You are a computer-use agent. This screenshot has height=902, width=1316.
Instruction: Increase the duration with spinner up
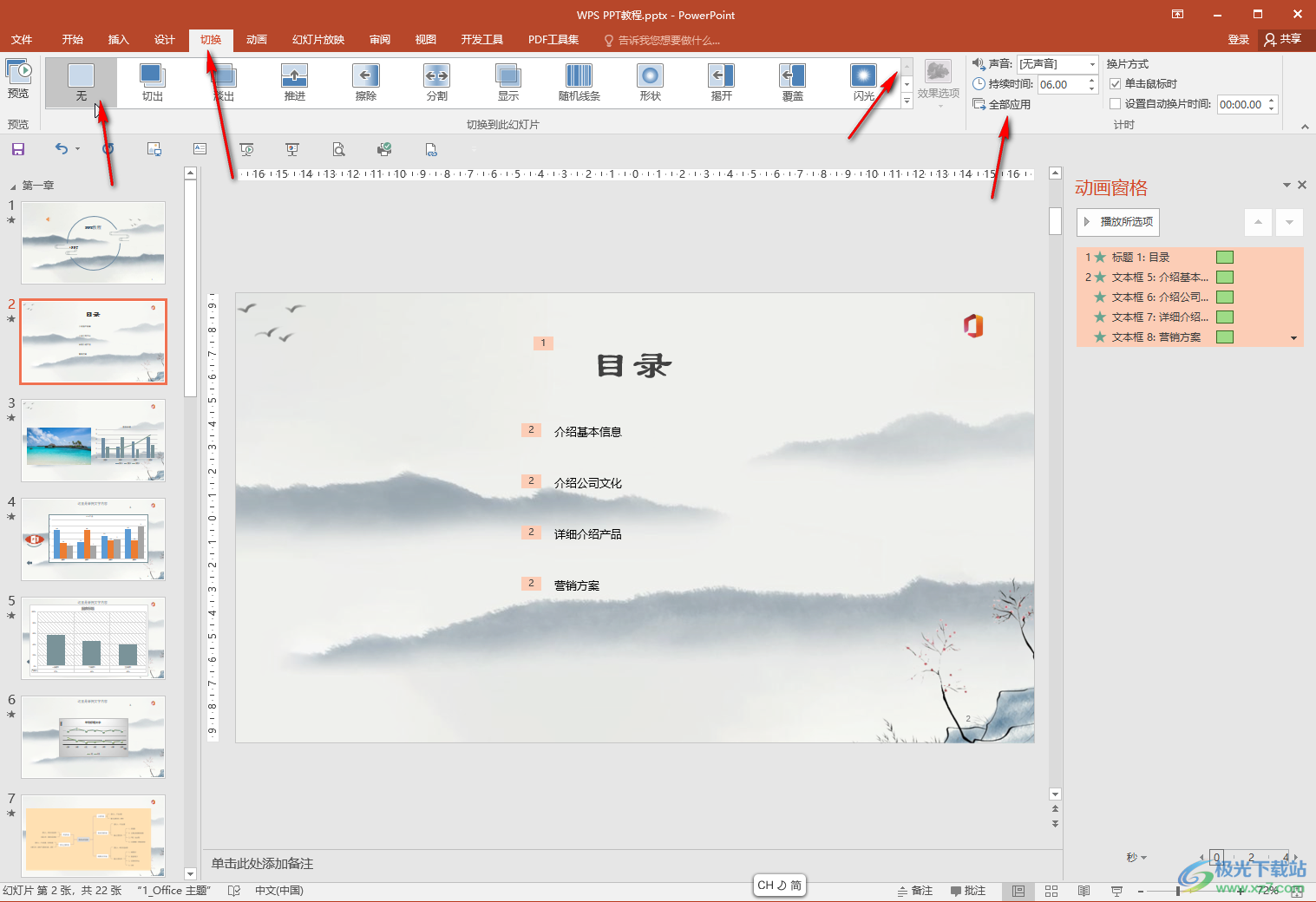point(1092,80)
